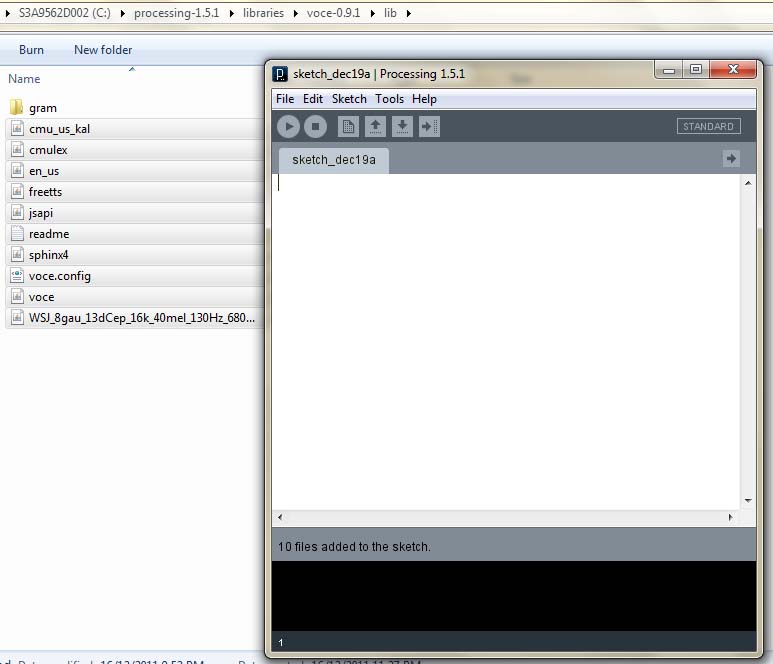Click the '10 files added to the sketch.' status message
This screenshot has width=773, height=664.
[354, 547]
